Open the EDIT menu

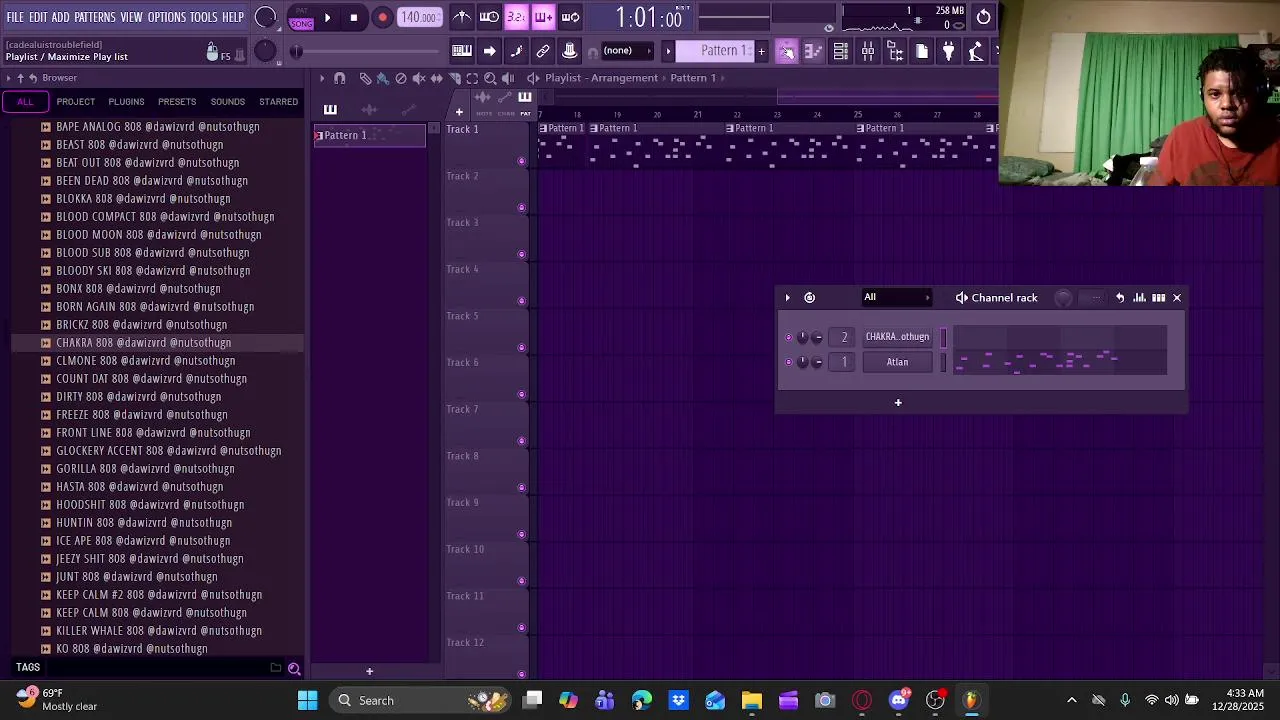tap(38, 17)
